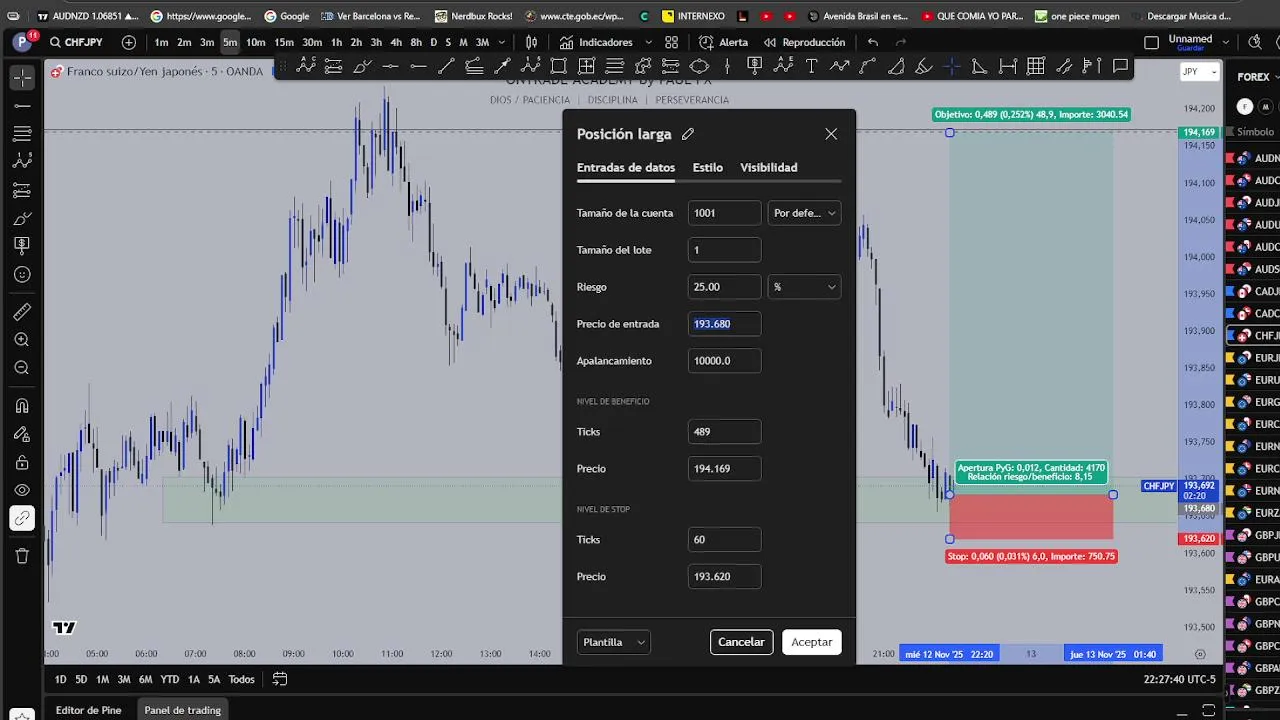This screenshot has height=720, width=1280.
Task: Open the Panel de trading tab
Action: [x=182, y=710]
